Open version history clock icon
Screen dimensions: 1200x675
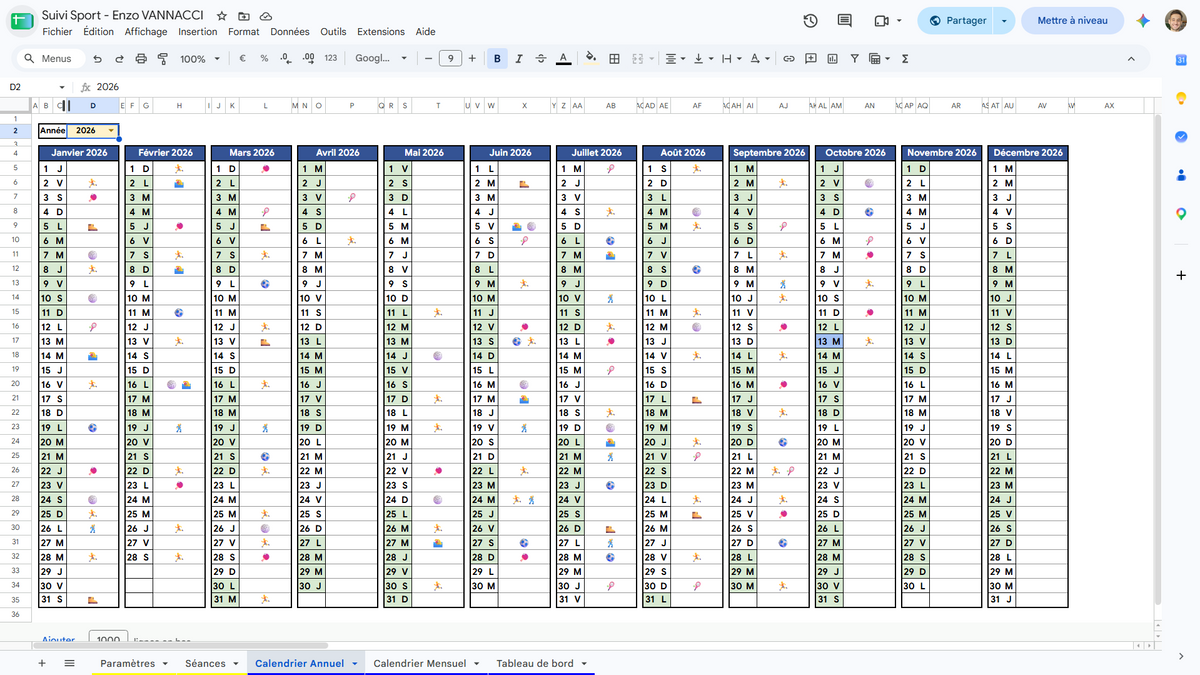(x=810, y=20)
